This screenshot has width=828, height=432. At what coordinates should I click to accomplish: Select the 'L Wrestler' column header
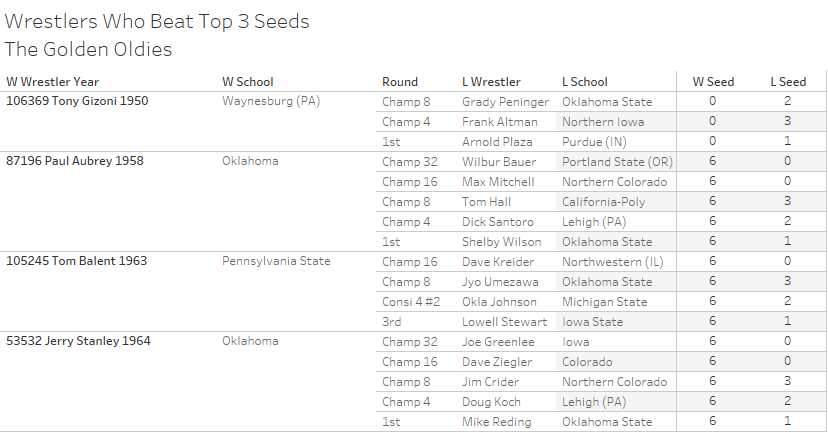pos(491,82)
